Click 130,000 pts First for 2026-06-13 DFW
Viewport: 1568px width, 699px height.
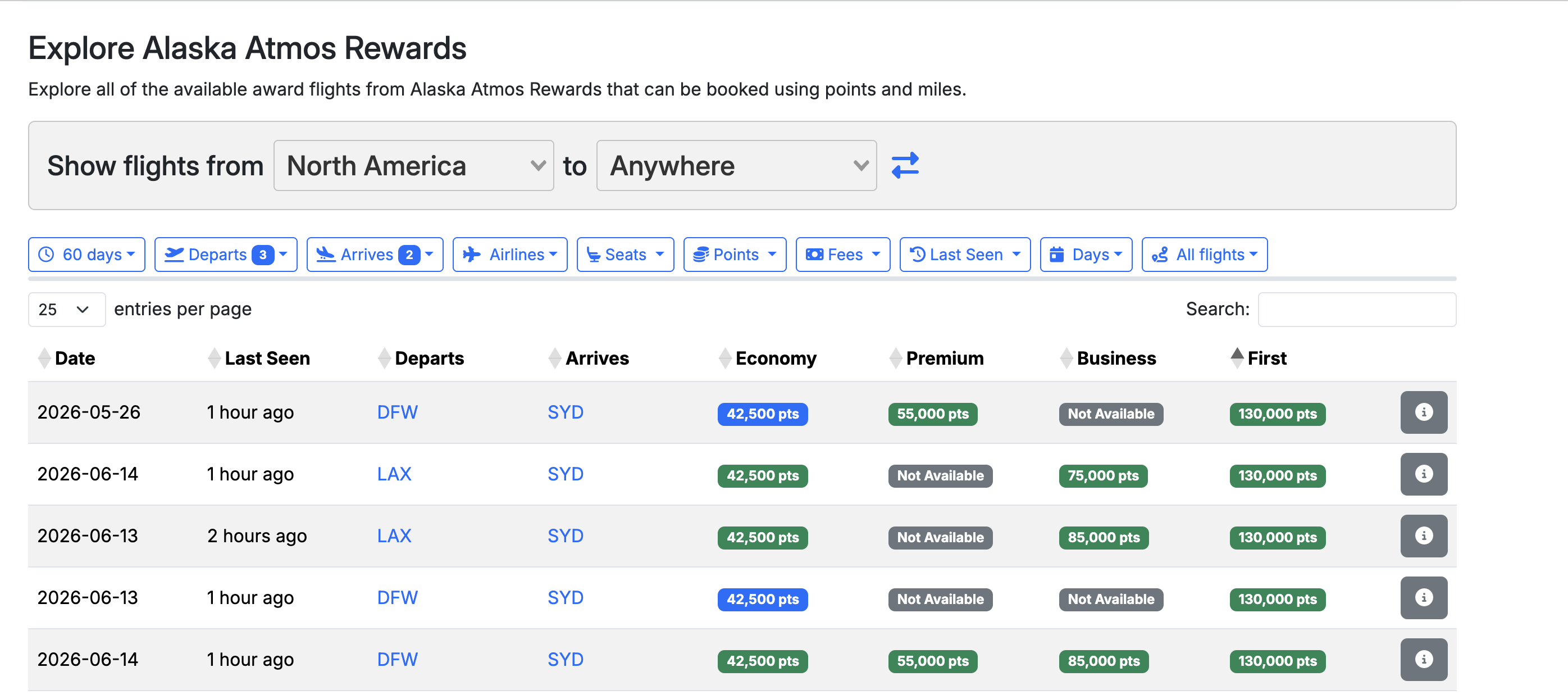point(1278,600)
